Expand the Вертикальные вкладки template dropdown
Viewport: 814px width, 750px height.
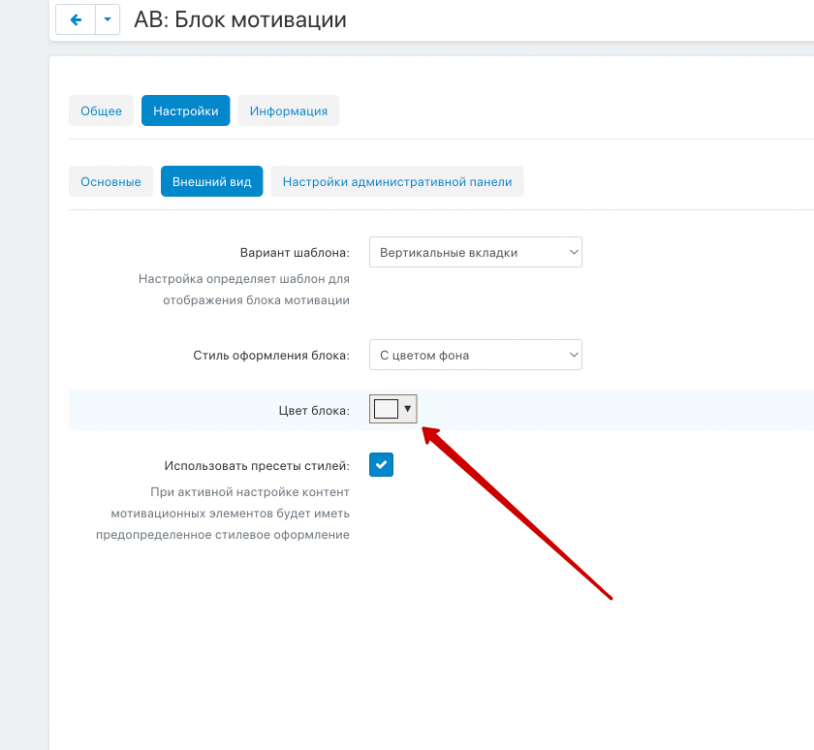(475, 253)
